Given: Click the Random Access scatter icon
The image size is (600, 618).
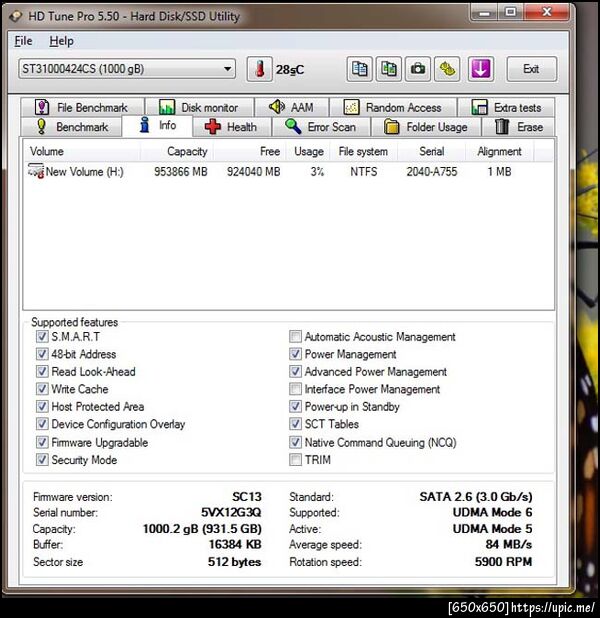Looking at the screenshot, I should coord(351,107).
